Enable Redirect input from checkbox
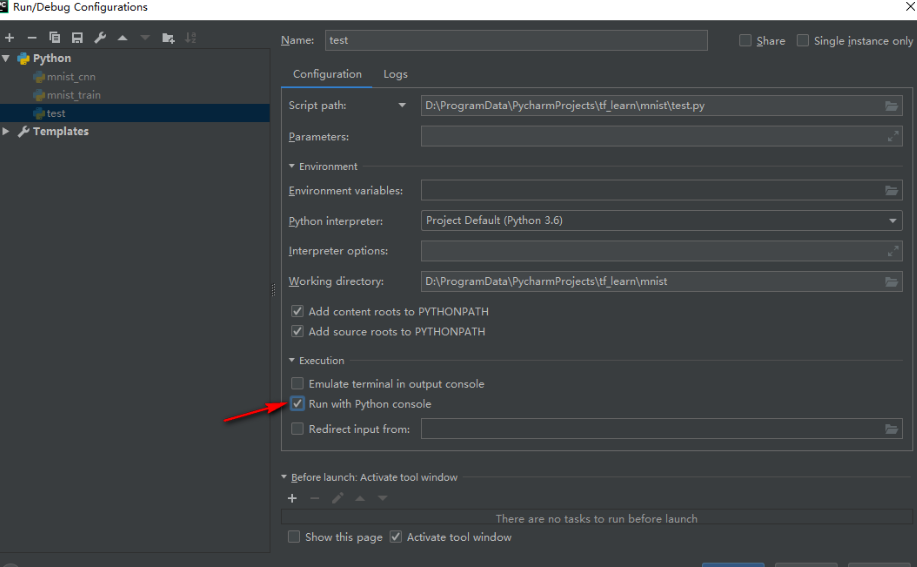This screenshot has width=917, height=567. click(x=297, y=428)
